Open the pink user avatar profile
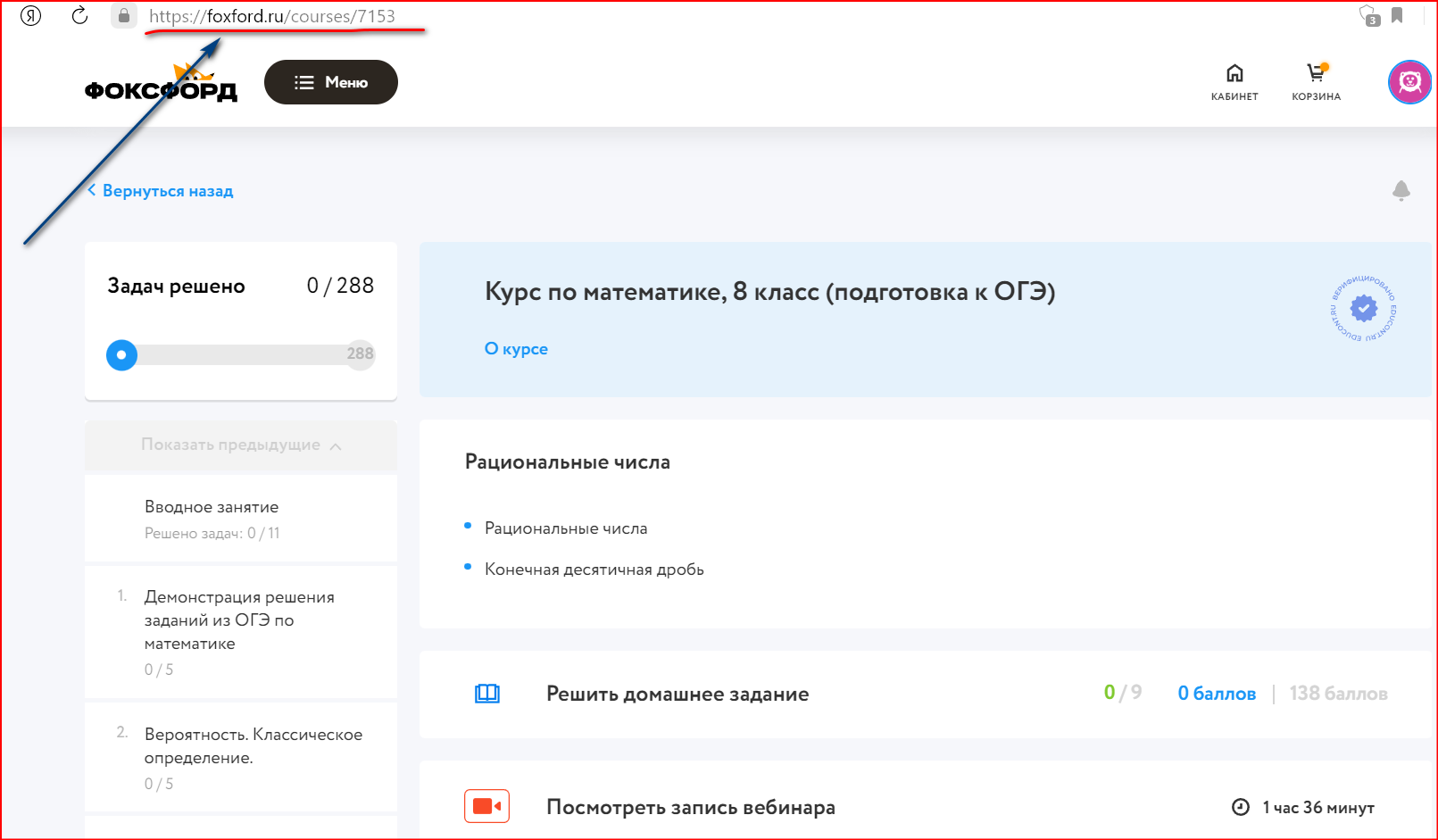This screenshot has width=1438, height=840. [x=1409, y=82]
